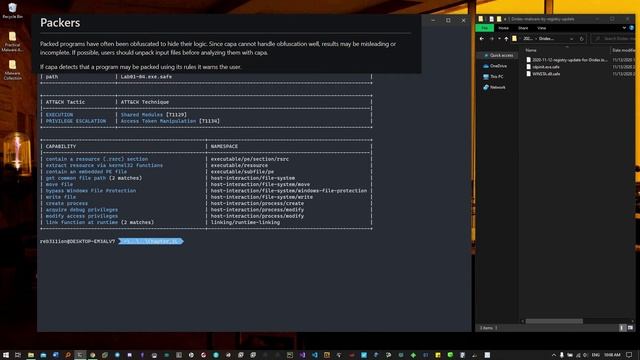The width and height of the screenshot is (640, 360).
Task: Open recent locations dropdown in File Explorer
Action: 500,39
